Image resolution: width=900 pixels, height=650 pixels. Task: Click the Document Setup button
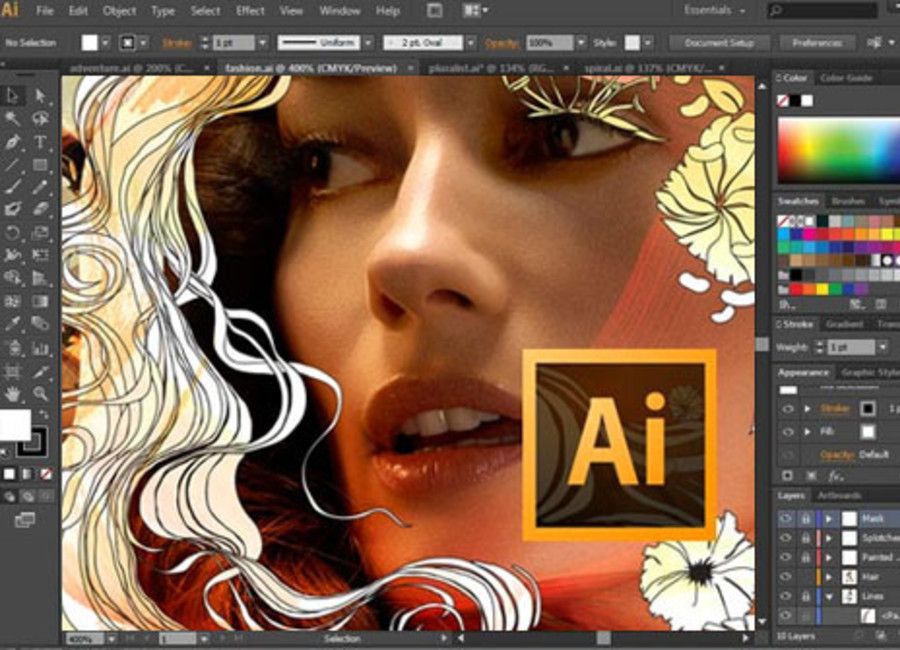719,42
